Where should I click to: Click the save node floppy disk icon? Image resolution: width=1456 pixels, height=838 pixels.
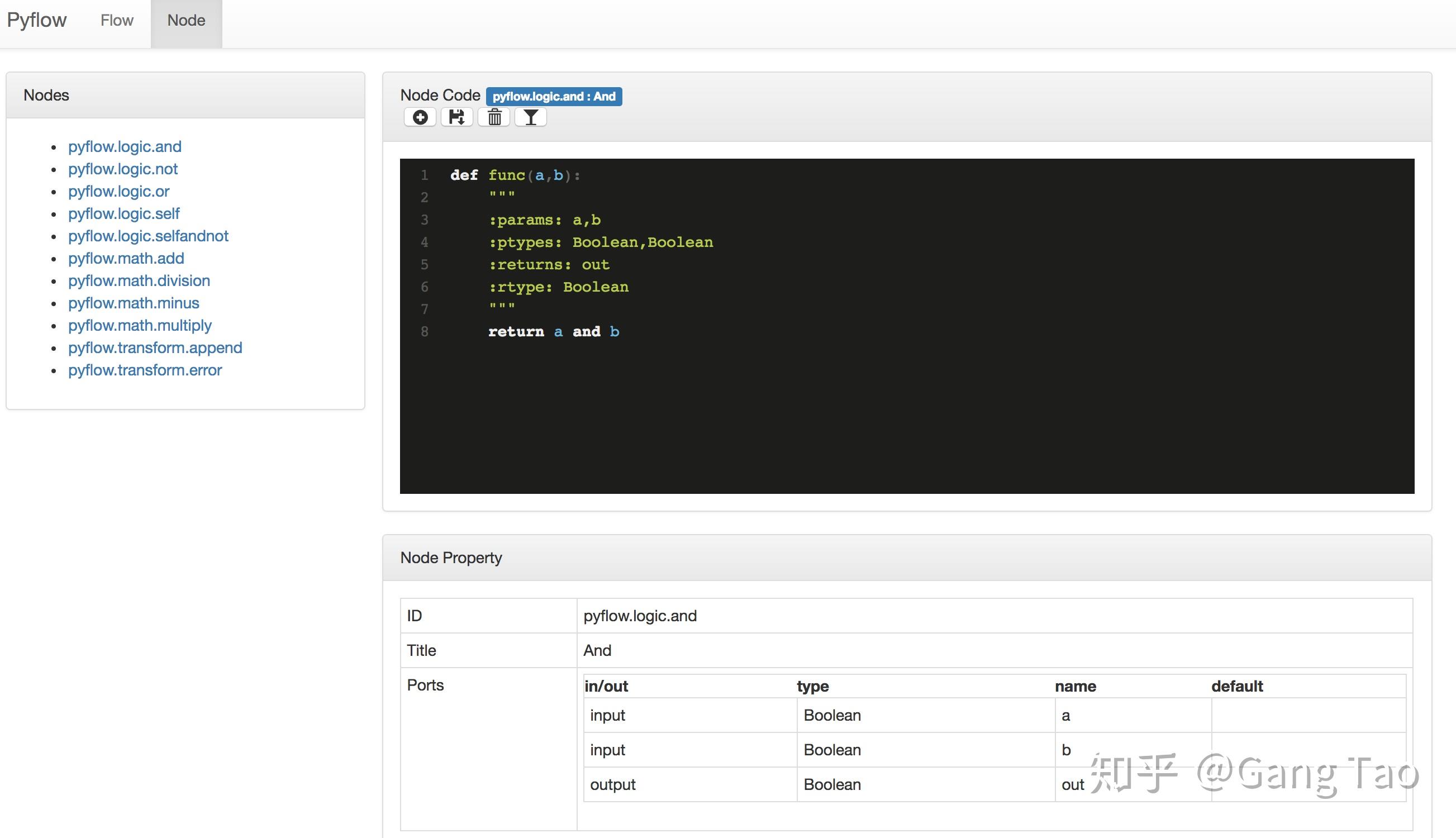pos(456,117)
